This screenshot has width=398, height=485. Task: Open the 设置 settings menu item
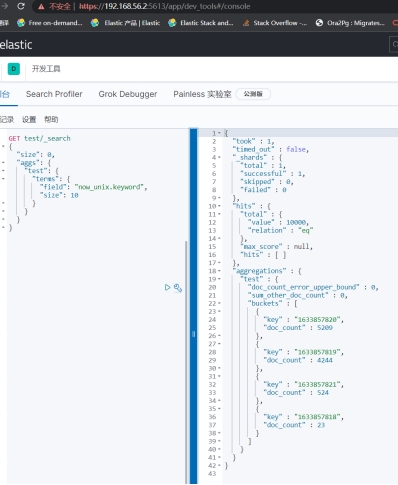[29, 119]
